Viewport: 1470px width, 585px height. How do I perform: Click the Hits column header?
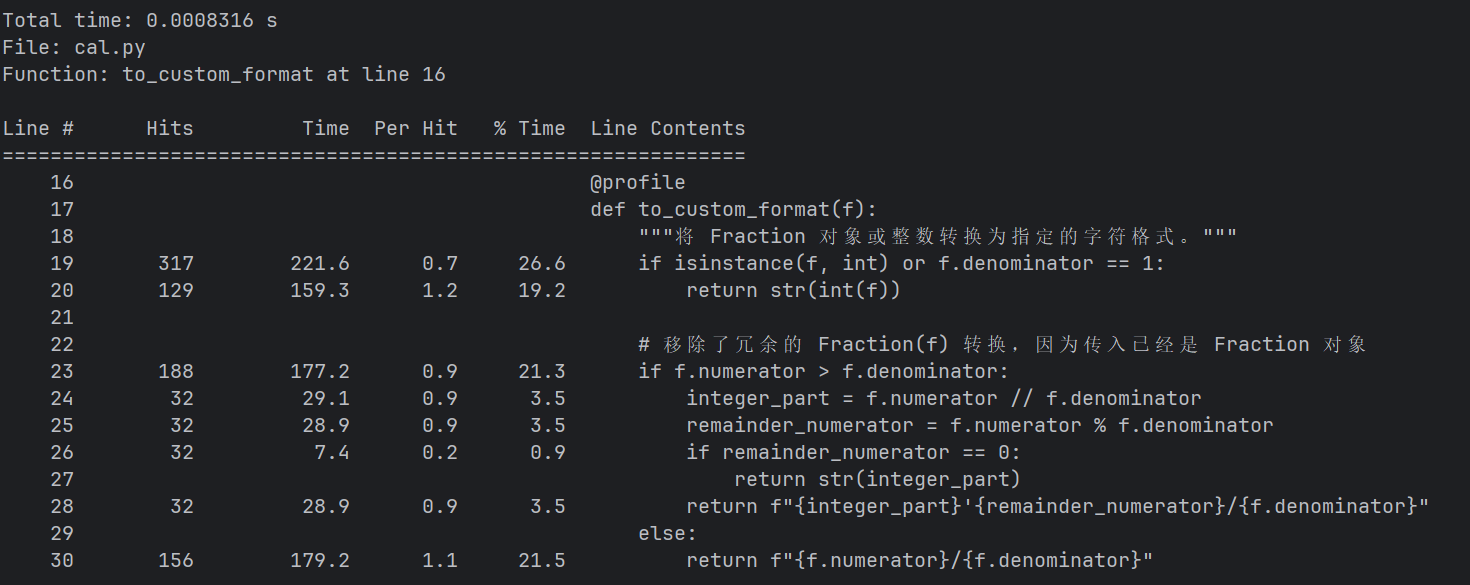pyautogui.click(x=170, y=128)
